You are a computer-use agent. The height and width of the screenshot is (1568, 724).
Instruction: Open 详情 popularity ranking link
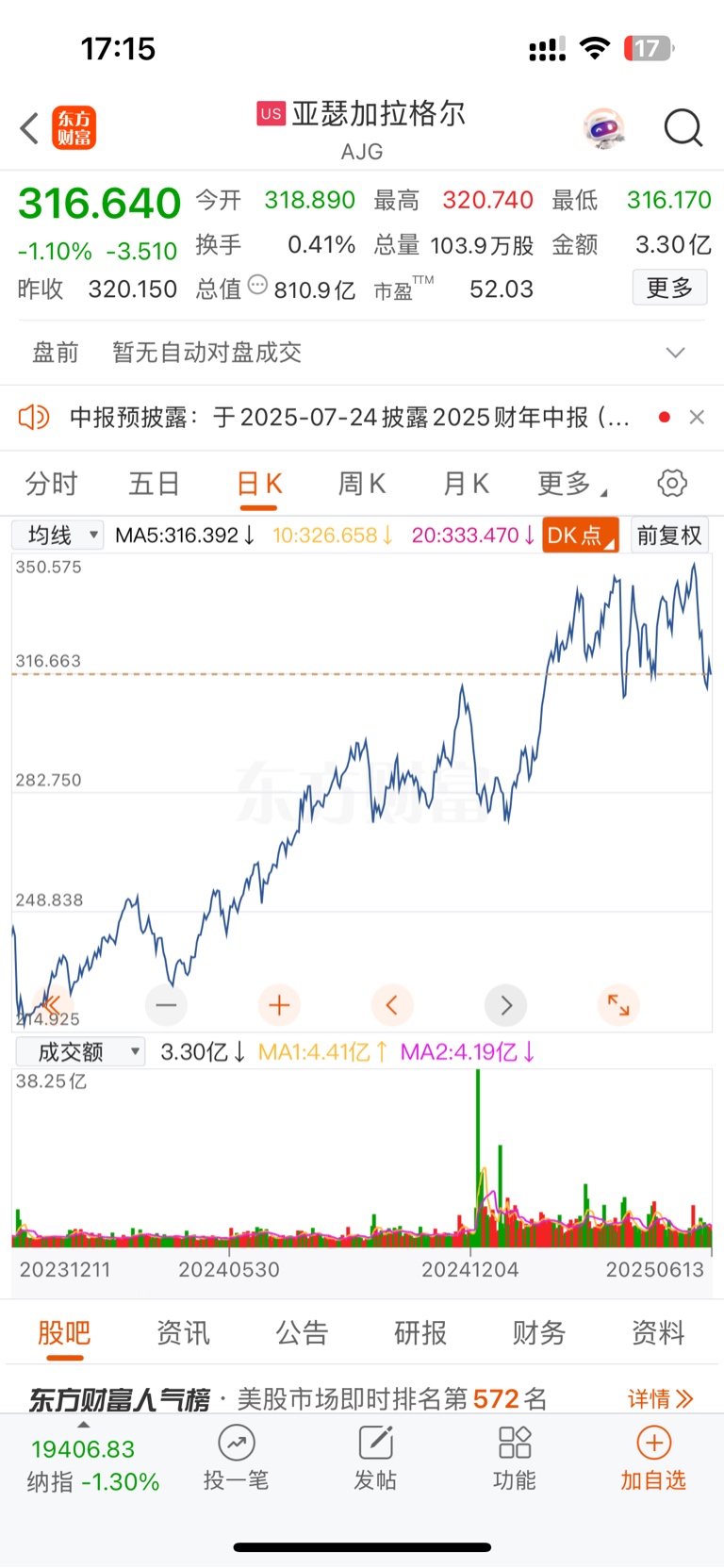tap(661, 1398)
